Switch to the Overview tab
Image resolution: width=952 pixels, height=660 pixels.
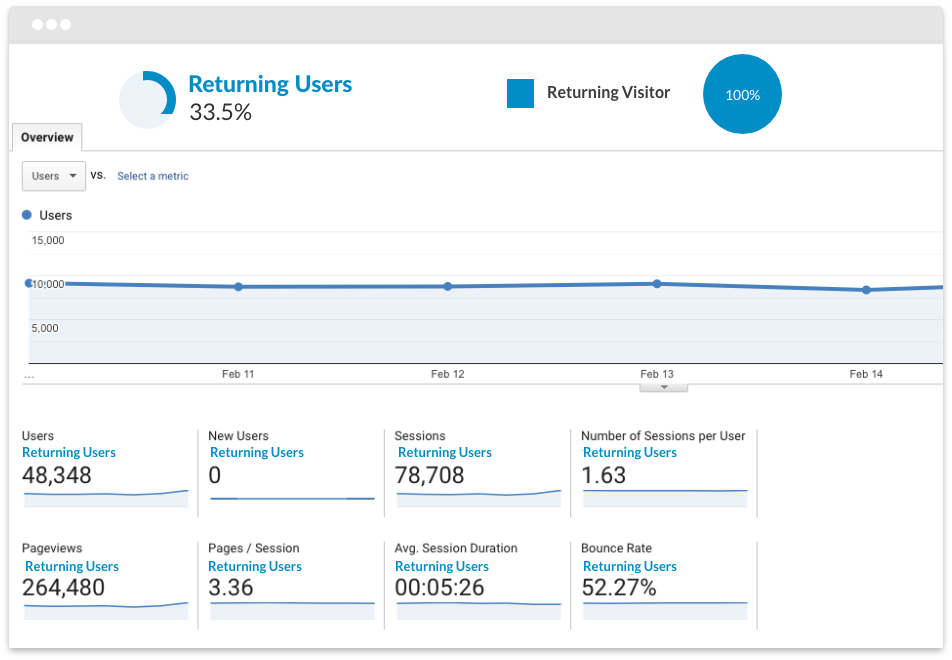(46, 137)
